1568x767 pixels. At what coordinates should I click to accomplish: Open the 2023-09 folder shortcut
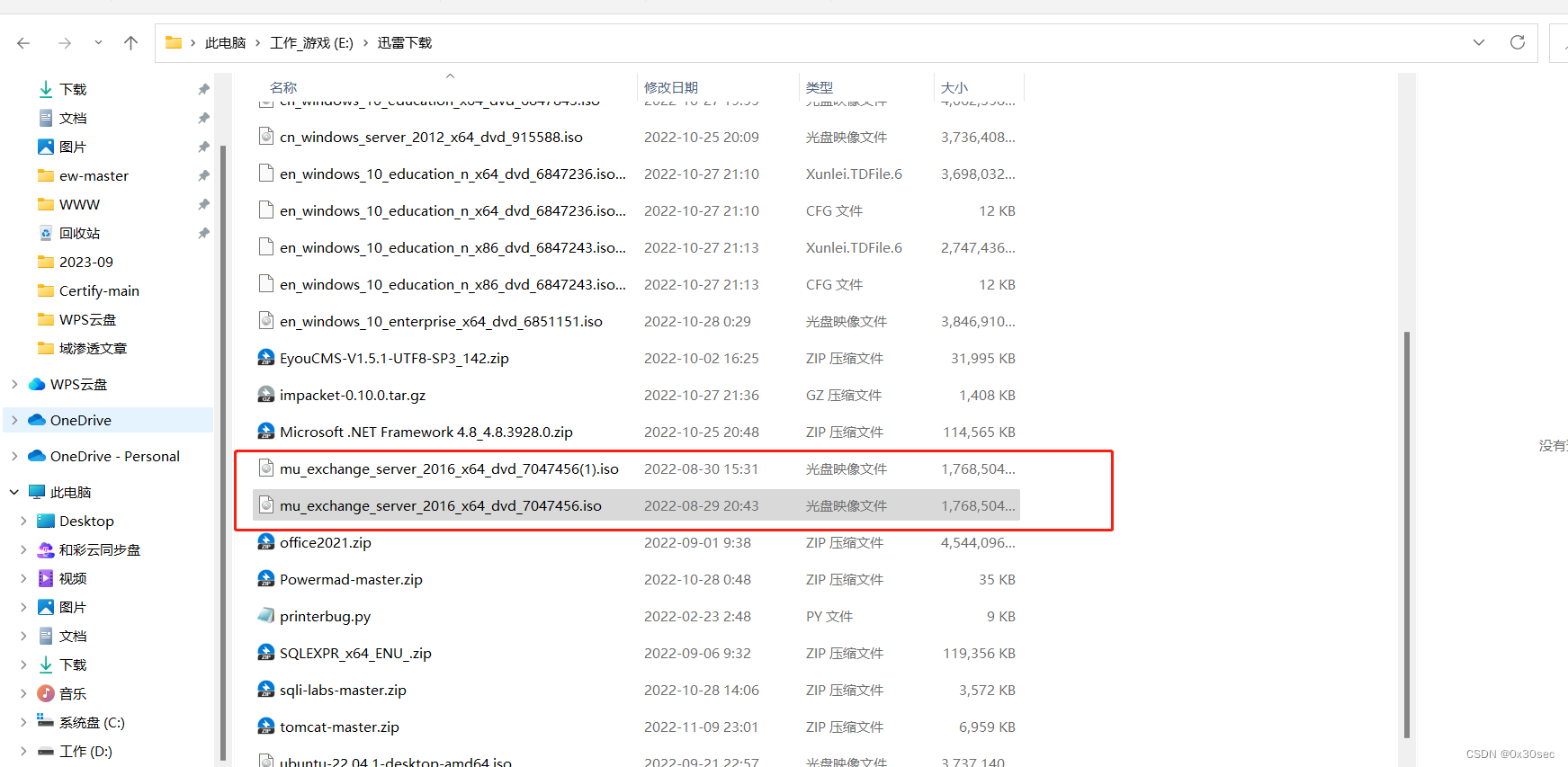[86, 262]
